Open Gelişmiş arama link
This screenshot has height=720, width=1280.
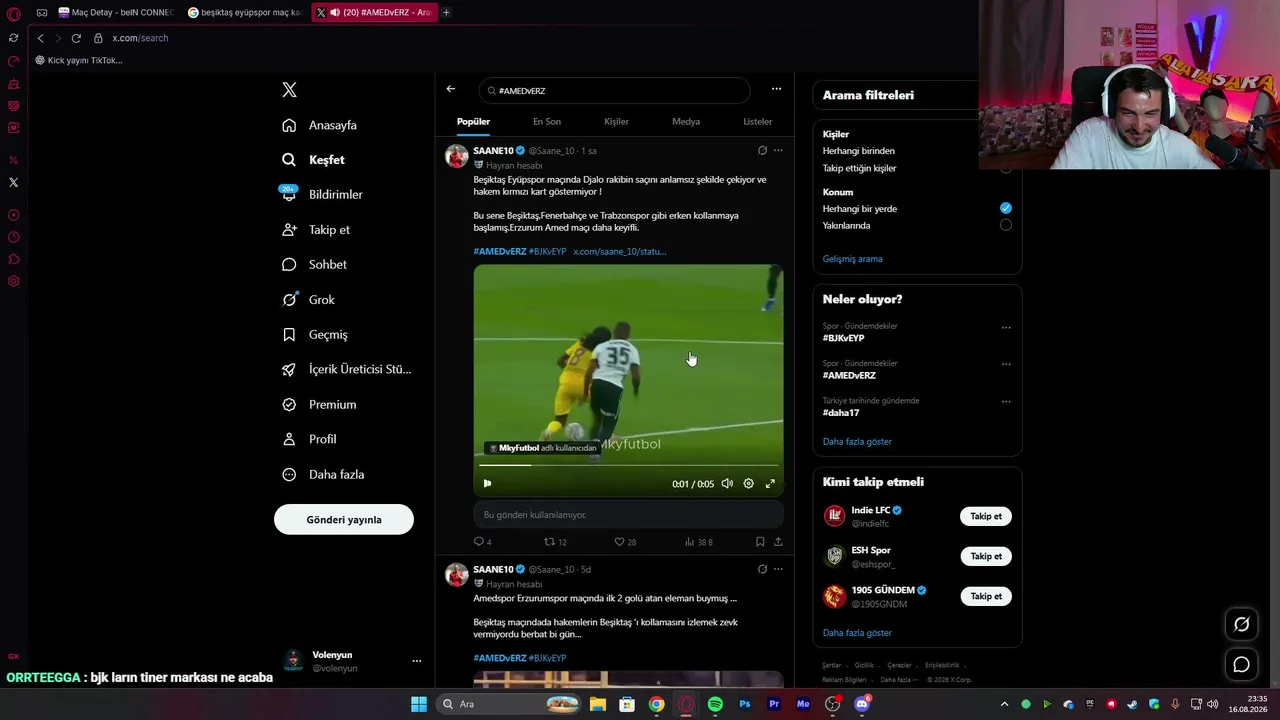coord(852,259)
